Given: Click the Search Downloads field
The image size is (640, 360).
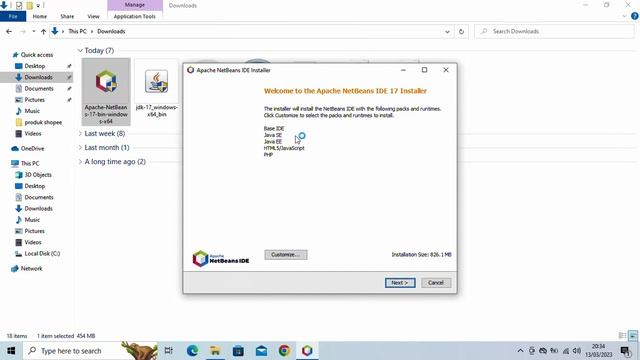Looking at the screenshot, I should point(554,31).
